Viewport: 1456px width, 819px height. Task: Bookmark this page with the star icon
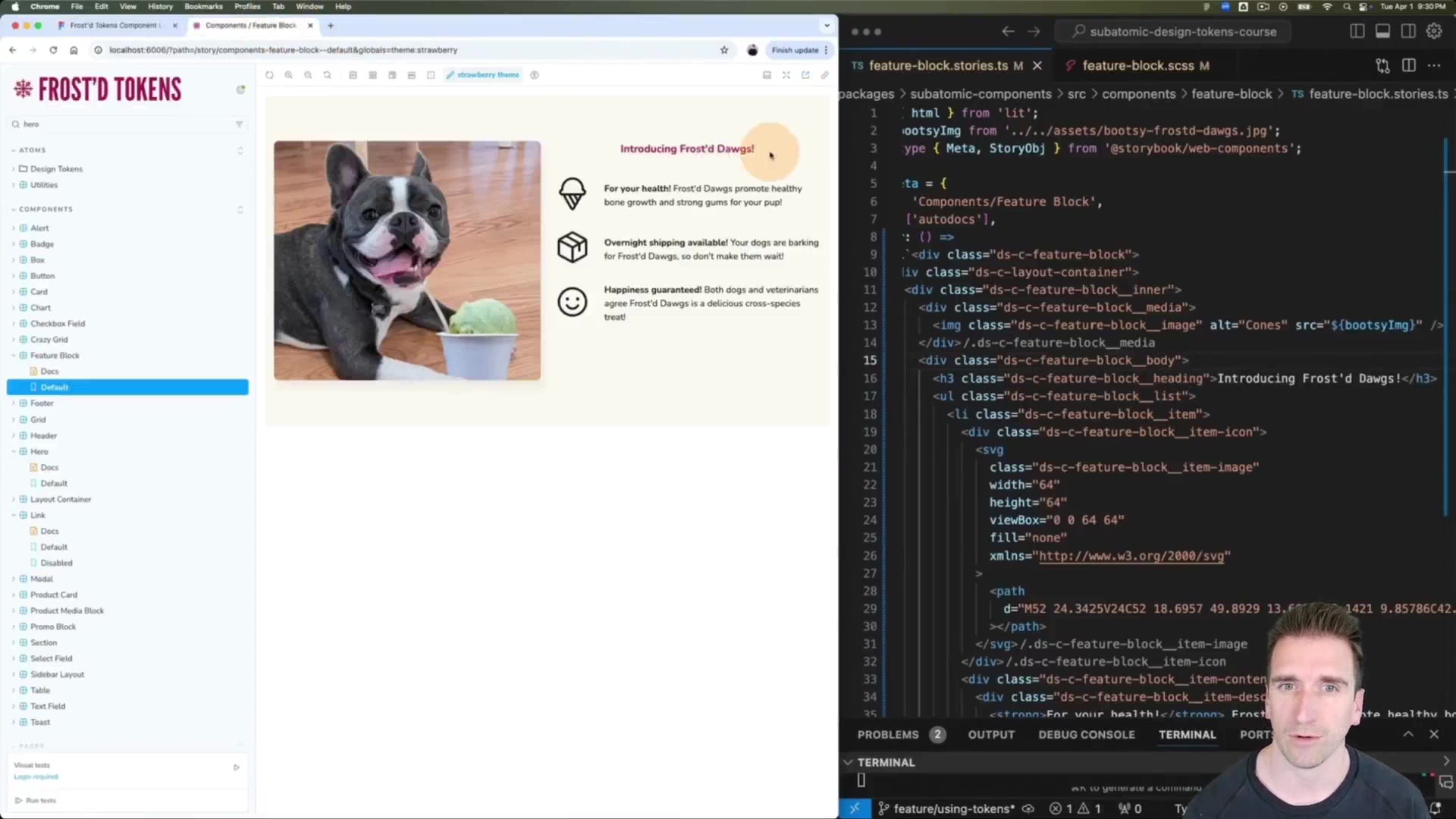tap(724, 50)
